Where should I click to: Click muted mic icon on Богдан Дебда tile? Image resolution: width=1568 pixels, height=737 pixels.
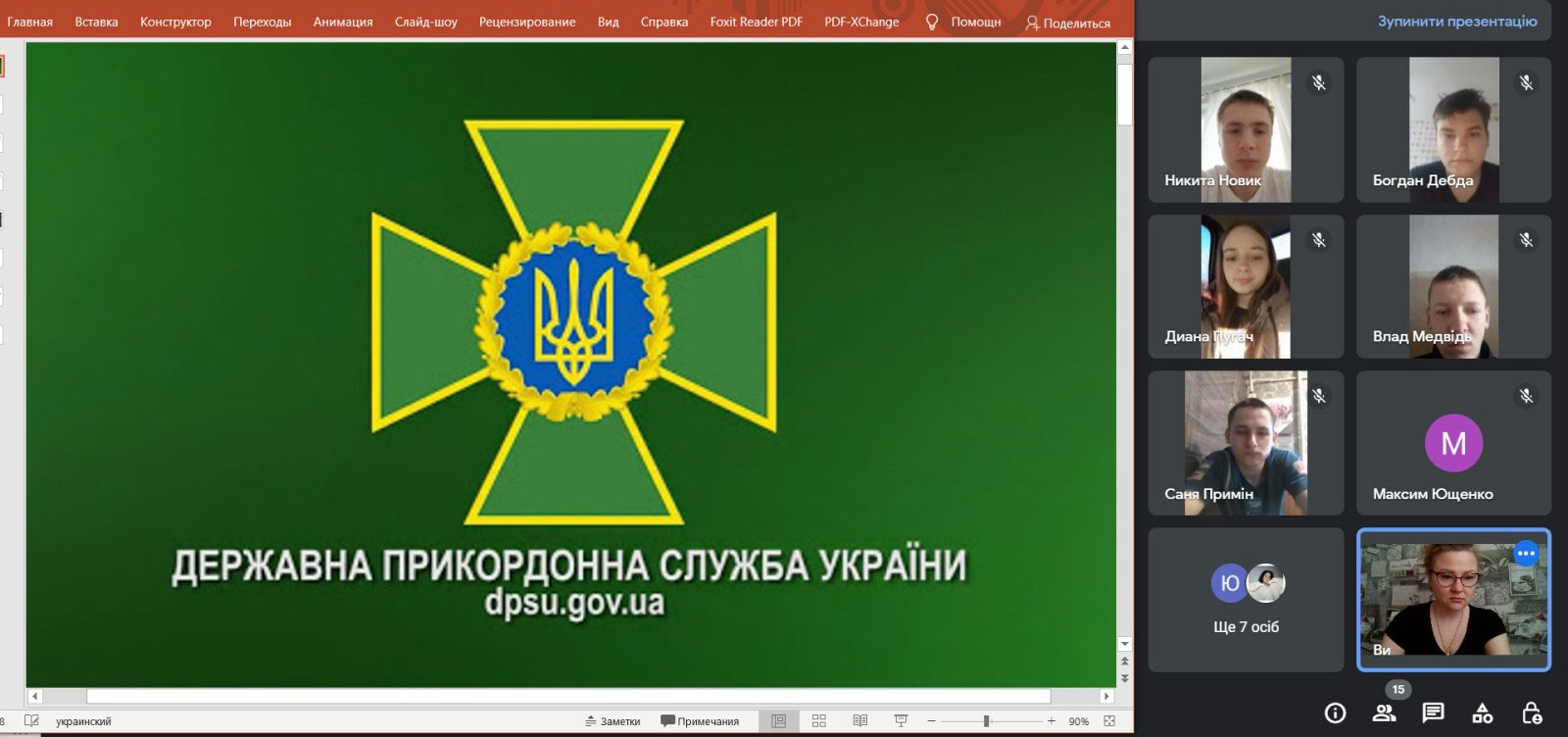coord(1526,82)
